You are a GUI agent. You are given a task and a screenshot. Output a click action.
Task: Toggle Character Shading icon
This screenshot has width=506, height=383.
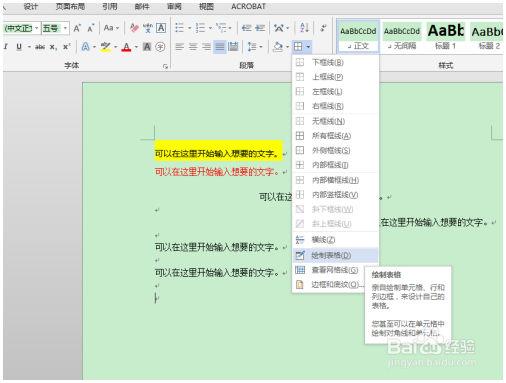pos(147,47)
